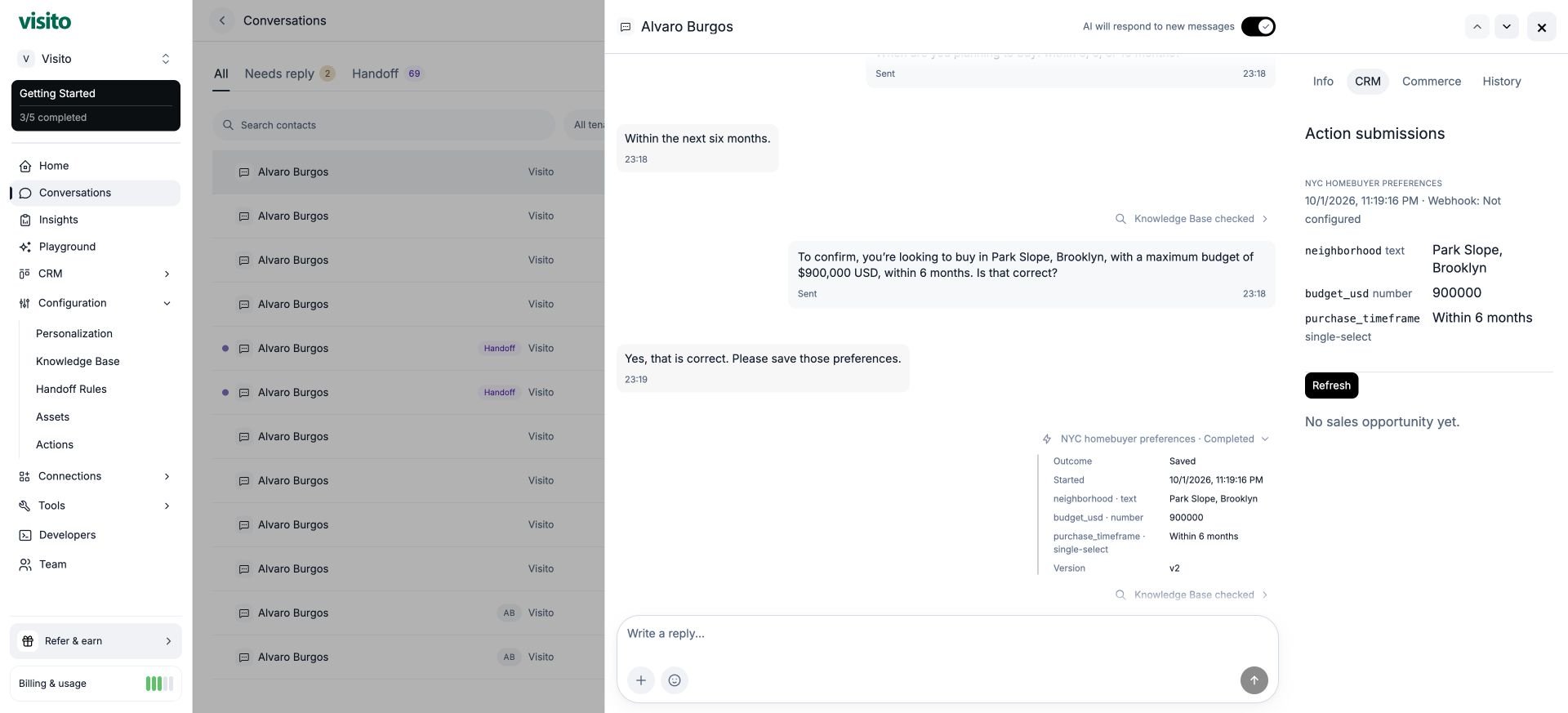This screenshot has width=1568, height=713.
Task: Send the reply with arrow button
Action: (1254, 680)
